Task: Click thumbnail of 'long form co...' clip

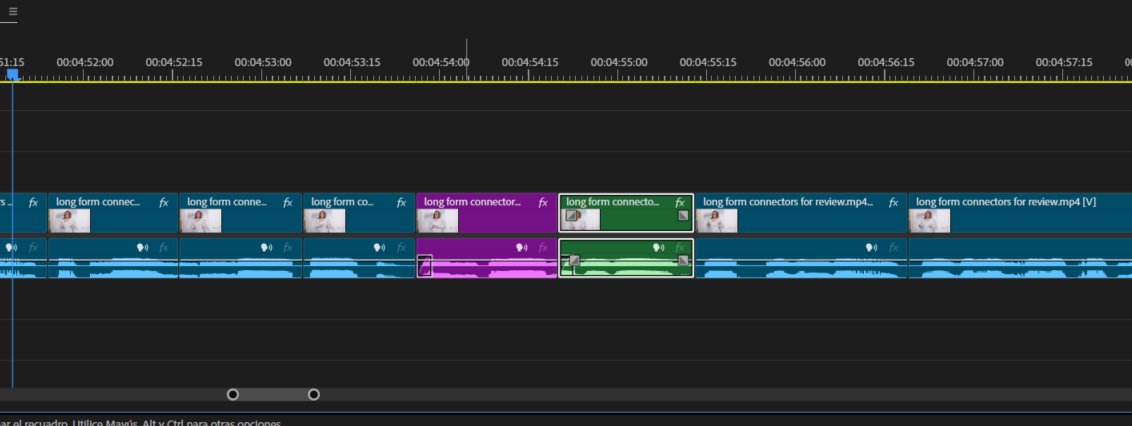Action: (x=325, y=221)
